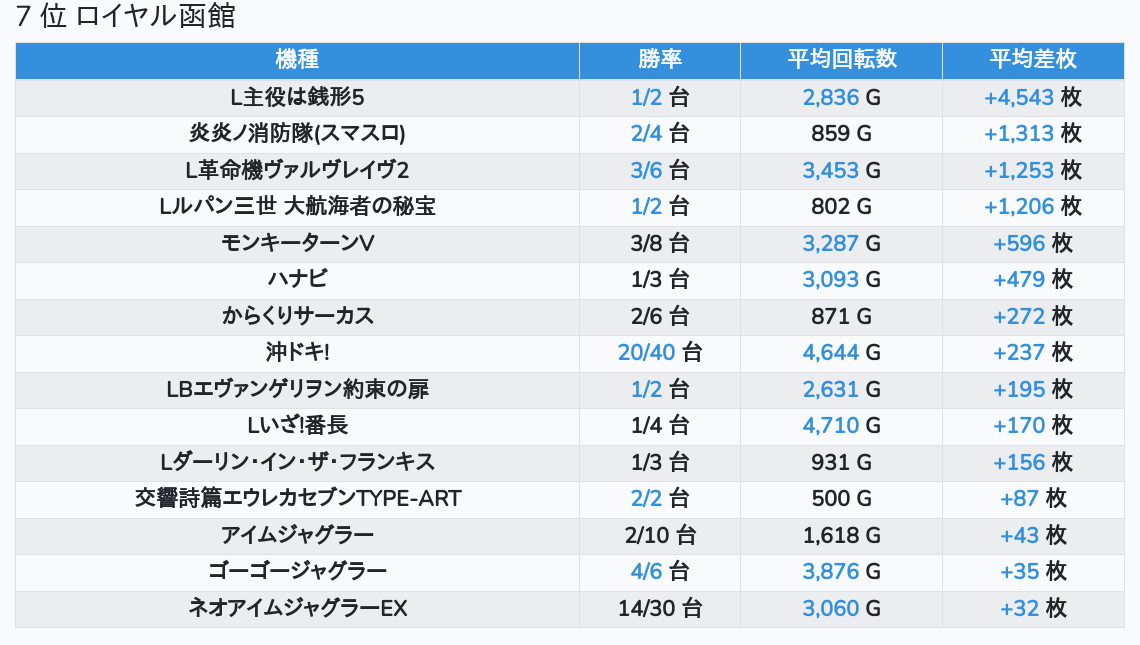Select the 沖ドキ! machine row name

tap(297, 352)
